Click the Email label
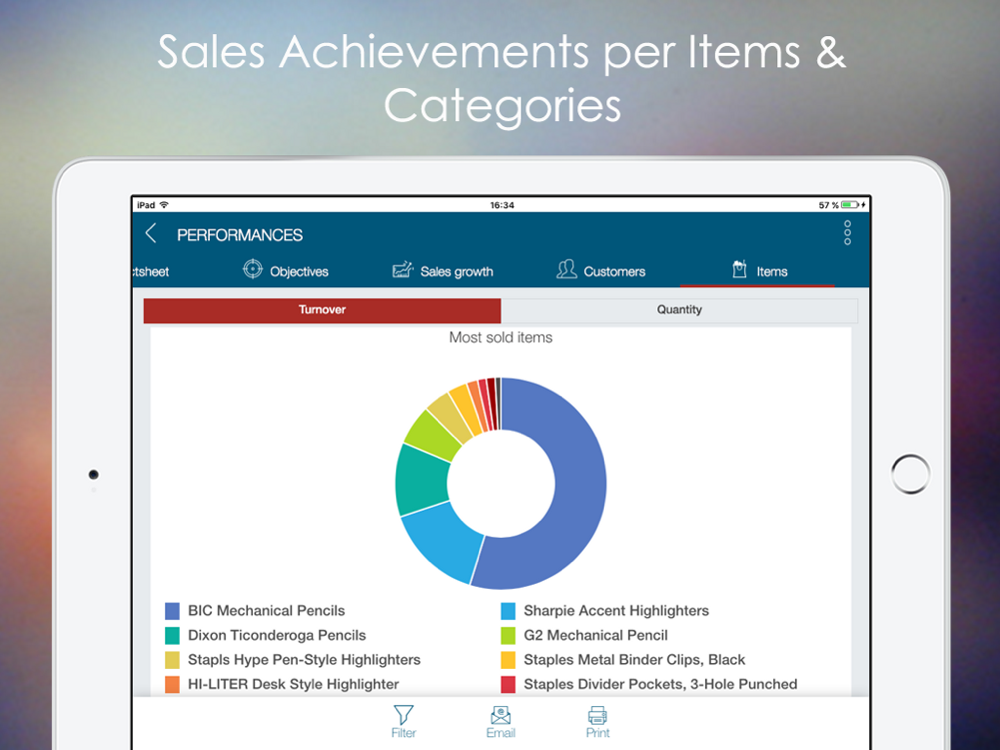The height and width of the screenshot is (750, 1000). coord(501,733)
